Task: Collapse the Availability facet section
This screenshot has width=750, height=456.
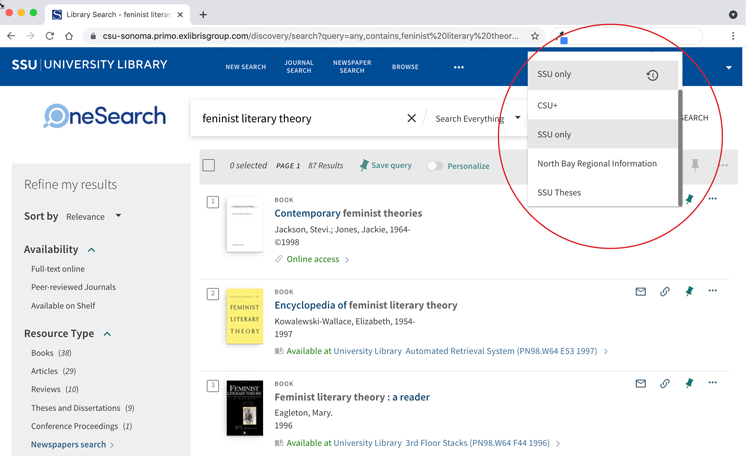Action: [x=91, y=250]
